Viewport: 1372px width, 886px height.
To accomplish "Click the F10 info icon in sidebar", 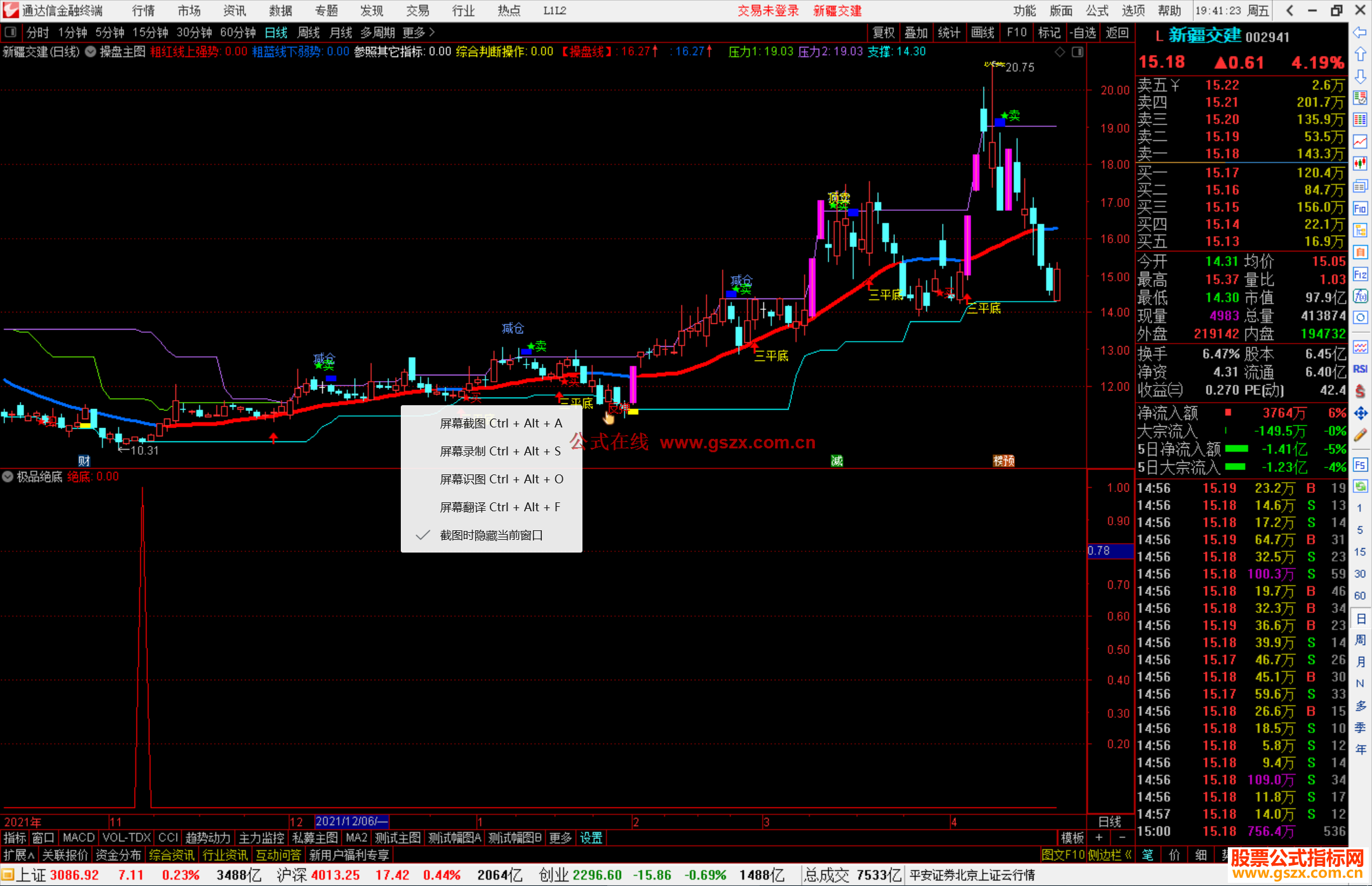I will [x=1360, y=208].
